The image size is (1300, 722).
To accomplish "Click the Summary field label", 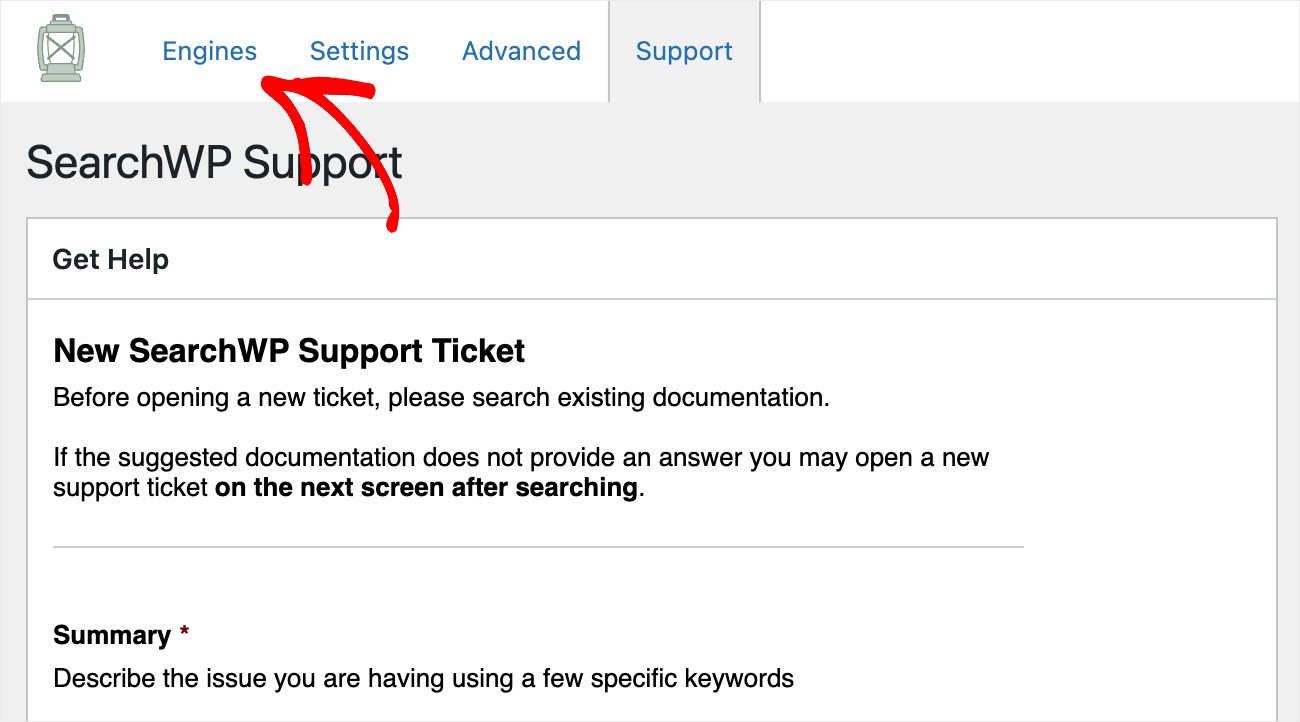I will 112,635.
